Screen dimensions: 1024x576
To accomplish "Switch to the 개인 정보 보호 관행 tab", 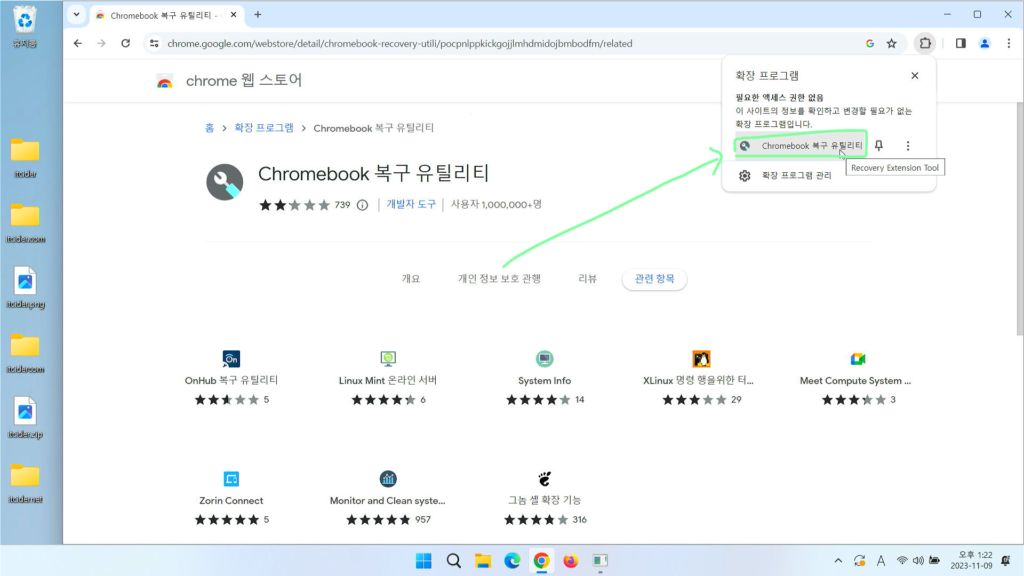I will coord(499,279).
